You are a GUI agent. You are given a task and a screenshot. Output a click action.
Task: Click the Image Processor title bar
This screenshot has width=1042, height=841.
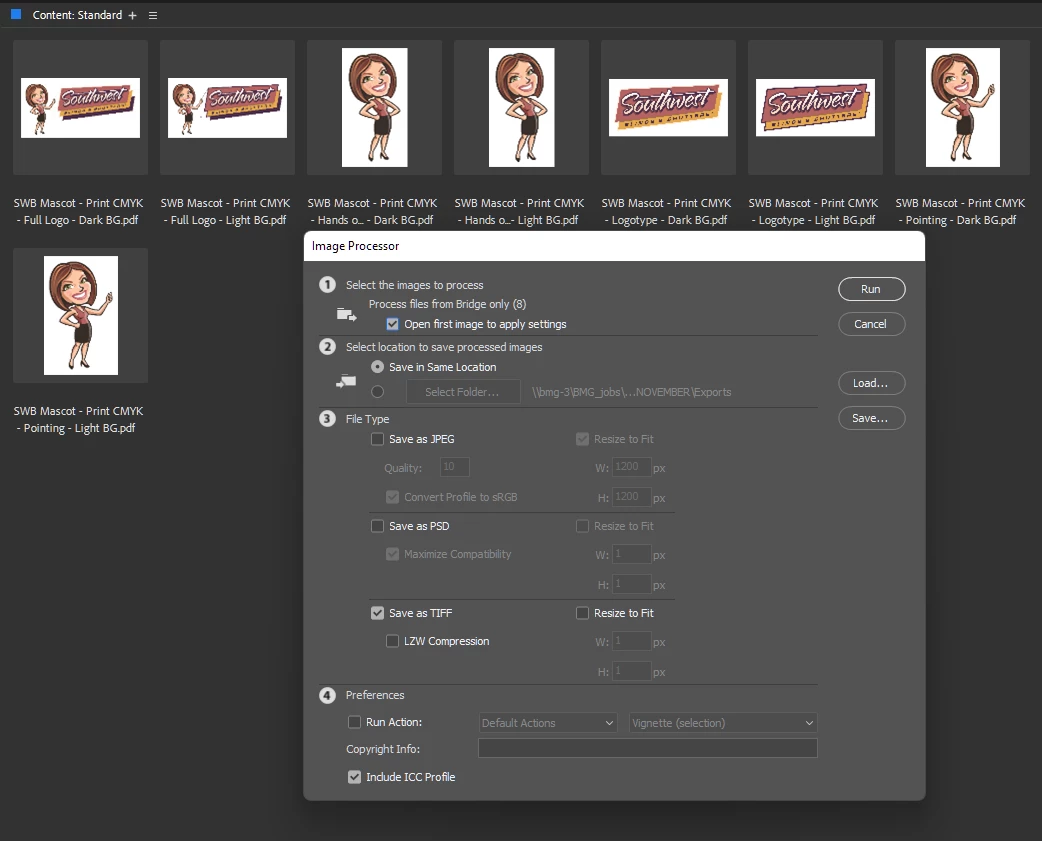(x=614, y=246)
